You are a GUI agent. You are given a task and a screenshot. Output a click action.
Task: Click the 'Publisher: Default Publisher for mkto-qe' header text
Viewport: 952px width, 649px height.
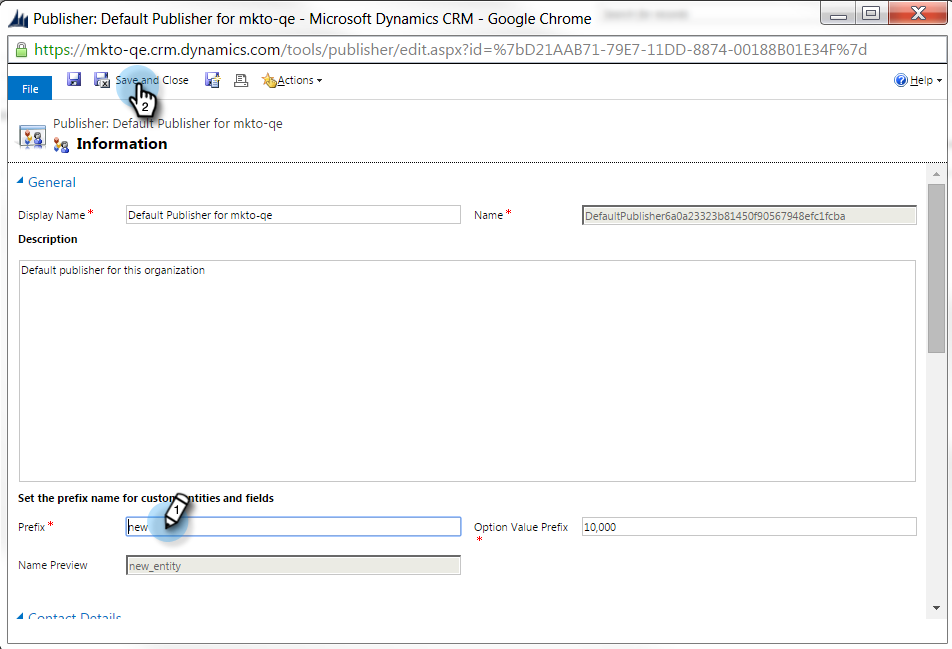(168, 123)
